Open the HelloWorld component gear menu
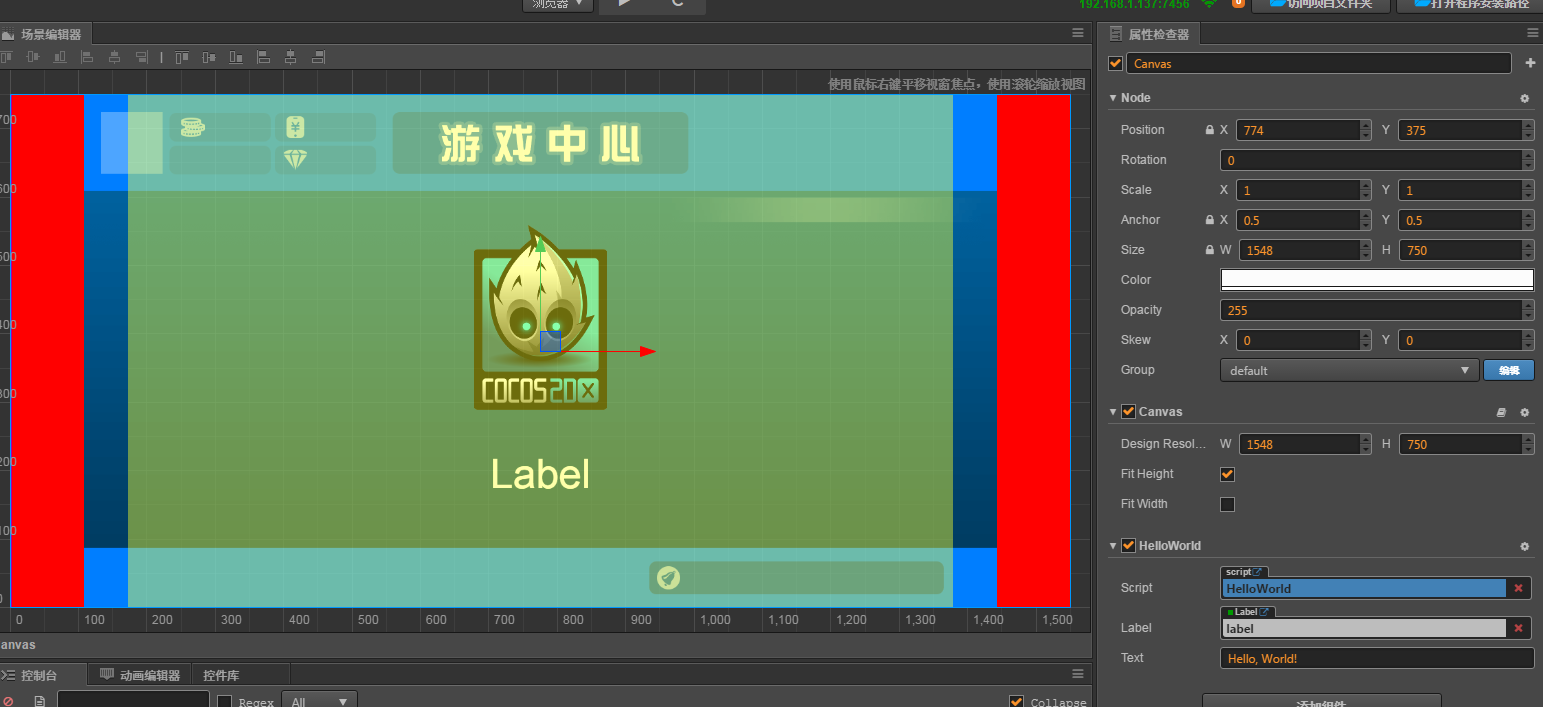This screenshot has width=1543, height=707. [x=1524, y=546]
